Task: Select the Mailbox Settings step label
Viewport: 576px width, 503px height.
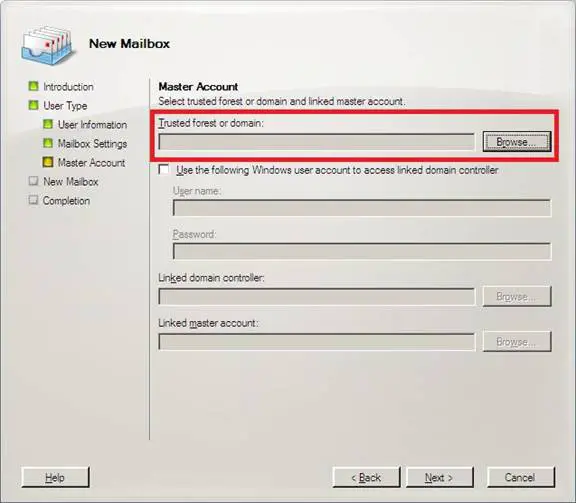Action: 92,143
